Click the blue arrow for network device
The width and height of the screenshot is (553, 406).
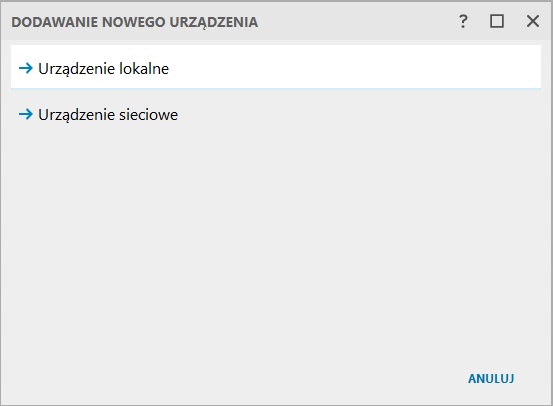[26, 114]
